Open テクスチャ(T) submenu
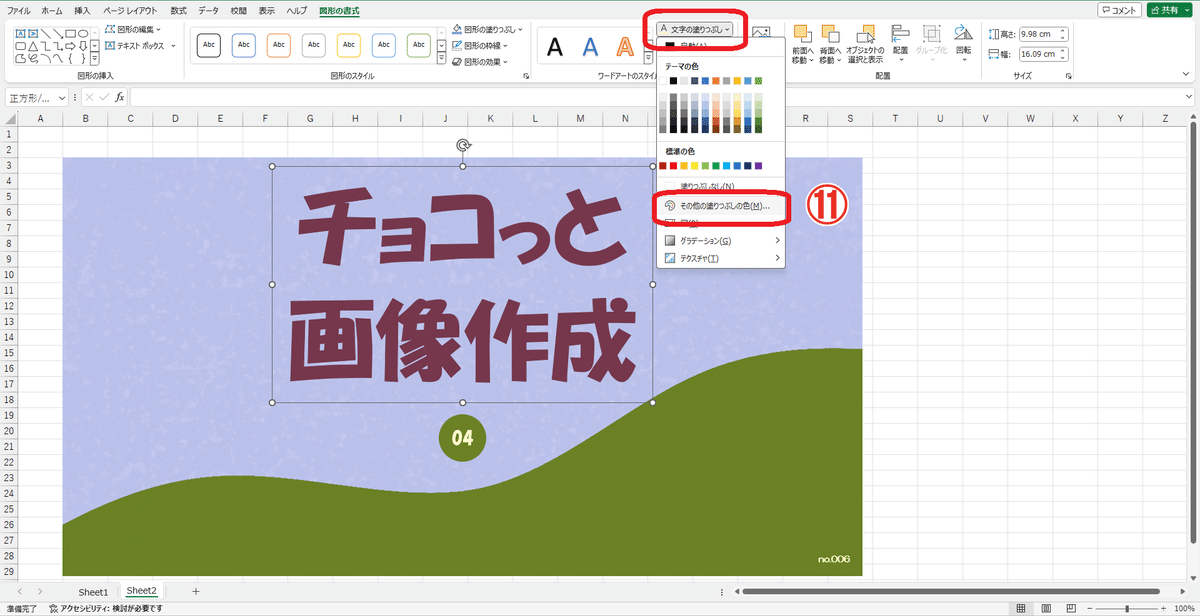 pyautogui.click(x=721, y=258)
